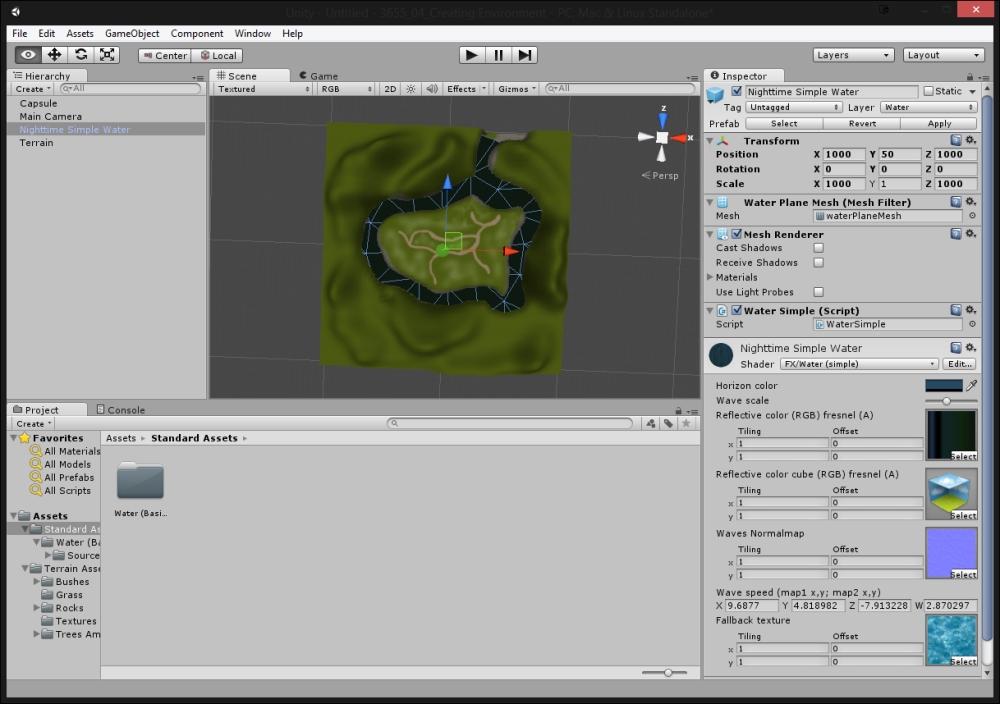Click the Local handle rotation button
The image size is (1000, 704).
[217, 55]
